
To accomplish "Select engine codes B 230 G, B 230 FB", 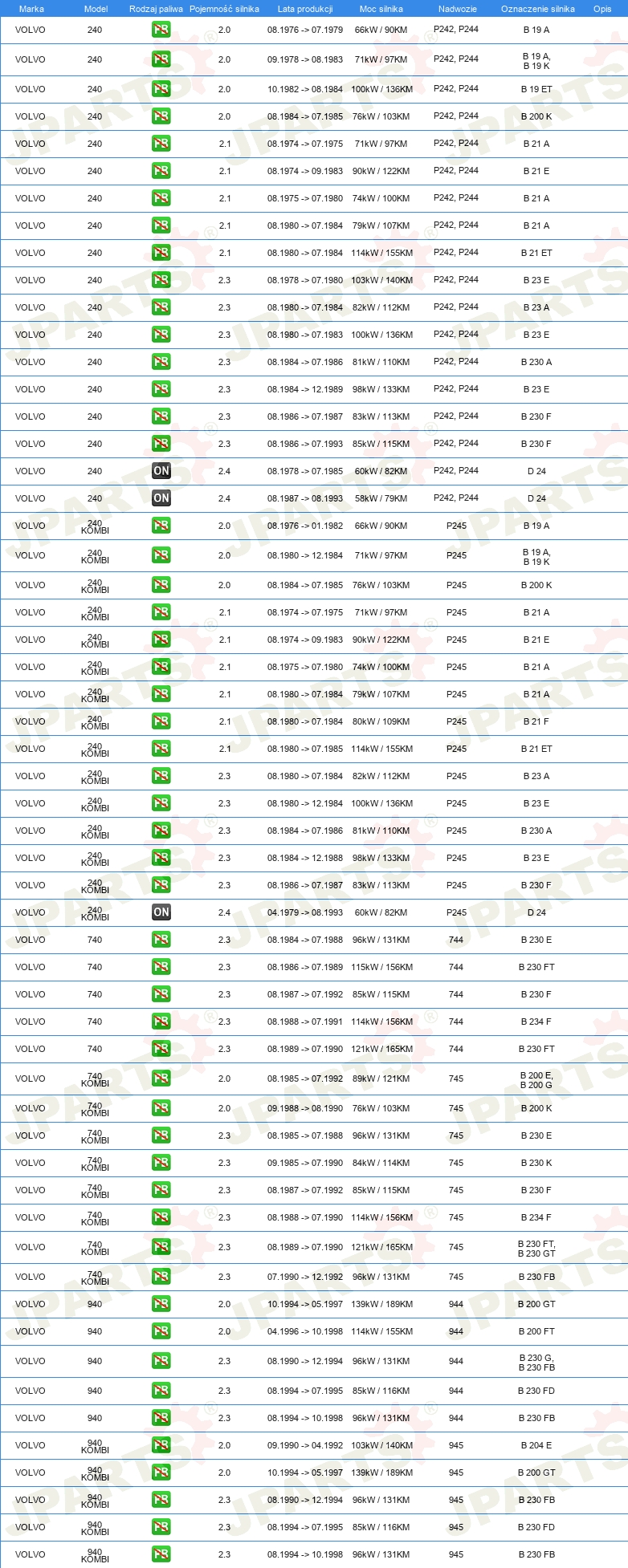I will [x=536, y=1362].
